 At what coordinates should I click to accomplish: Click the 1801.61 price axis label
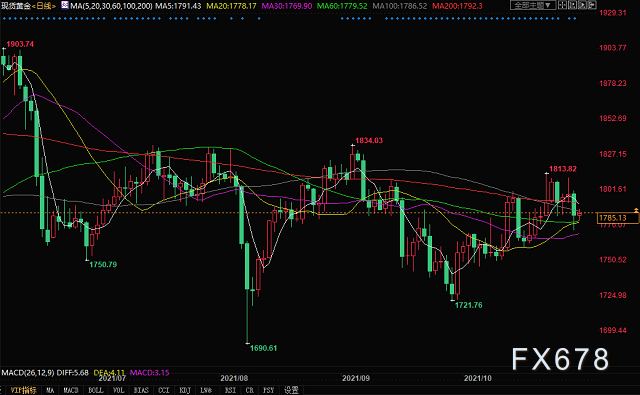613,189
